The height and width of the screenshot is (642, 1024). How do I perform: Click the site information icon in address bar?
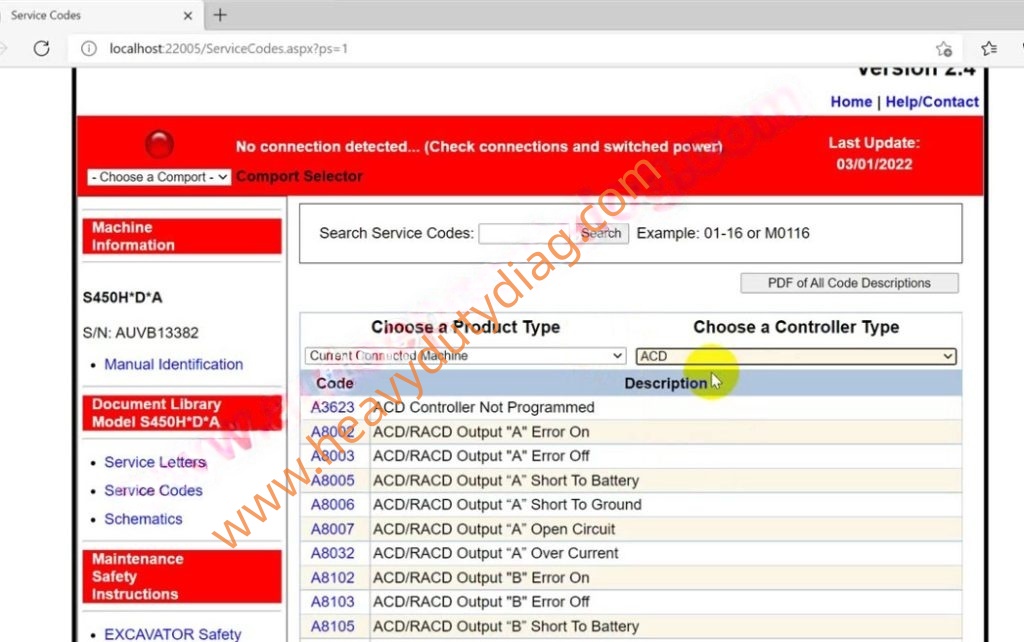pyautogui.click(x=89, y=48)
